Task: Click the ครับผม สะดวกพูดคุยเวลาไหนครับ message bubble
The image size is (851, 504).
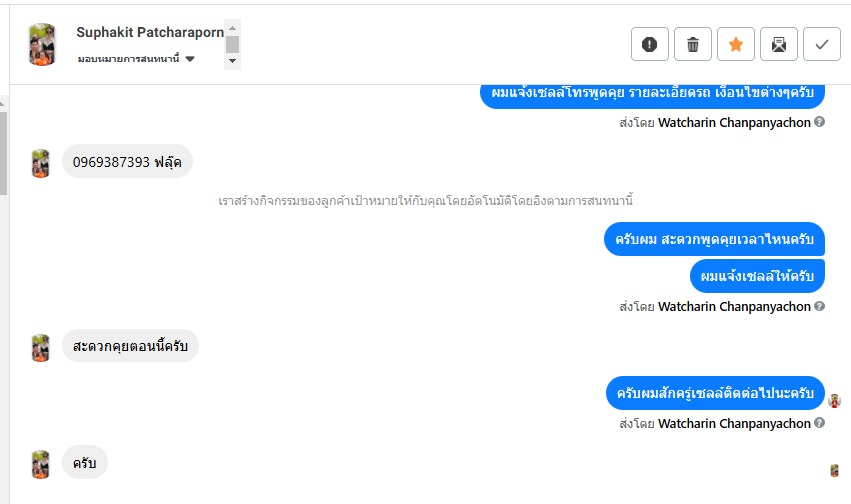Action: pos(714,240)
